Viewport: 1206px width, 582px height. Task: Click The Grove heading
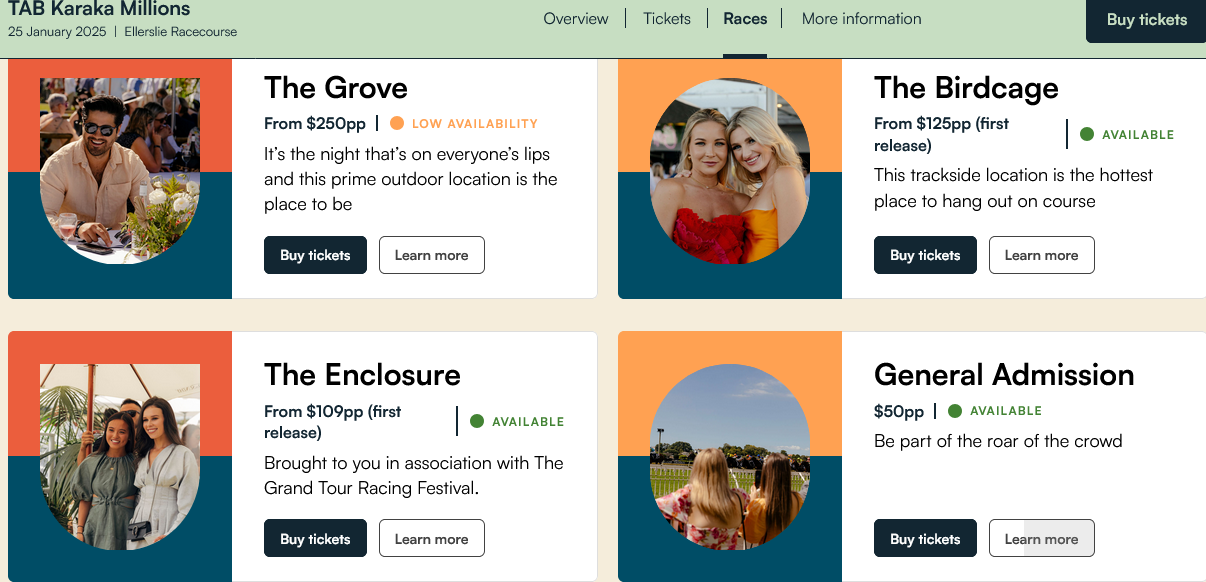point(336,88)
